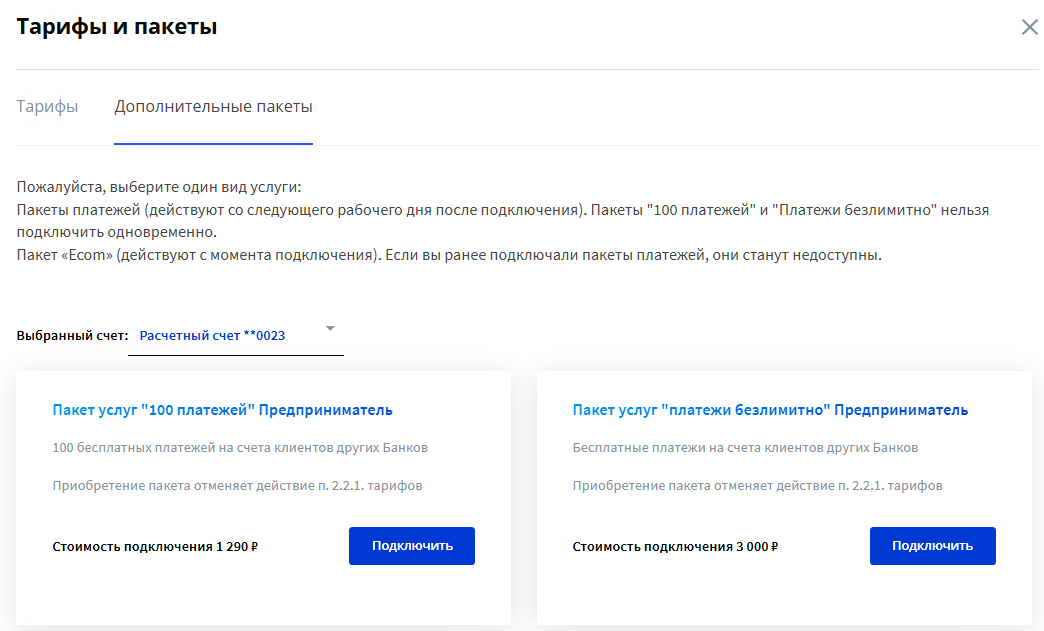The image size is (1044, 631).
Task: Click the Пакет «Ecom» description line
Action: [449, 255]
